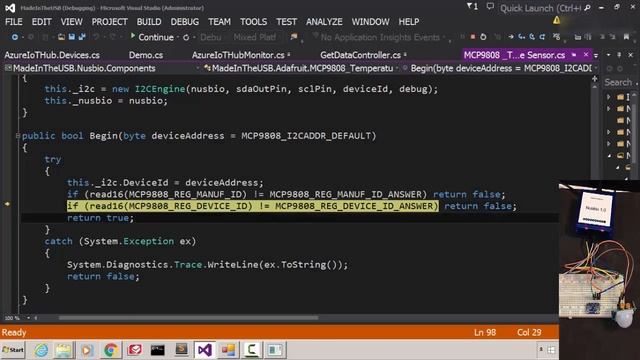Screen dimensions: 640x360
Task: Open the ANALYZE menu
Action: click(x=324, y=22)
